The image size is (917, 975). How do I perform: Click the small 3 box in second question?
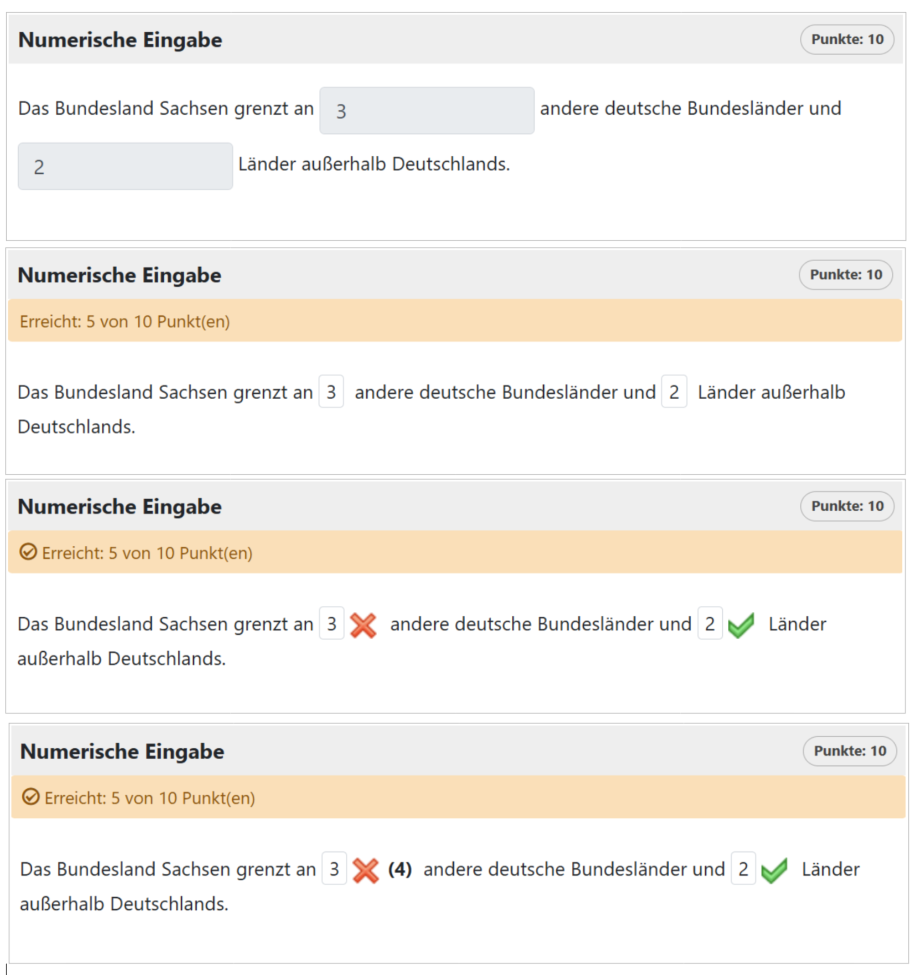331,391
